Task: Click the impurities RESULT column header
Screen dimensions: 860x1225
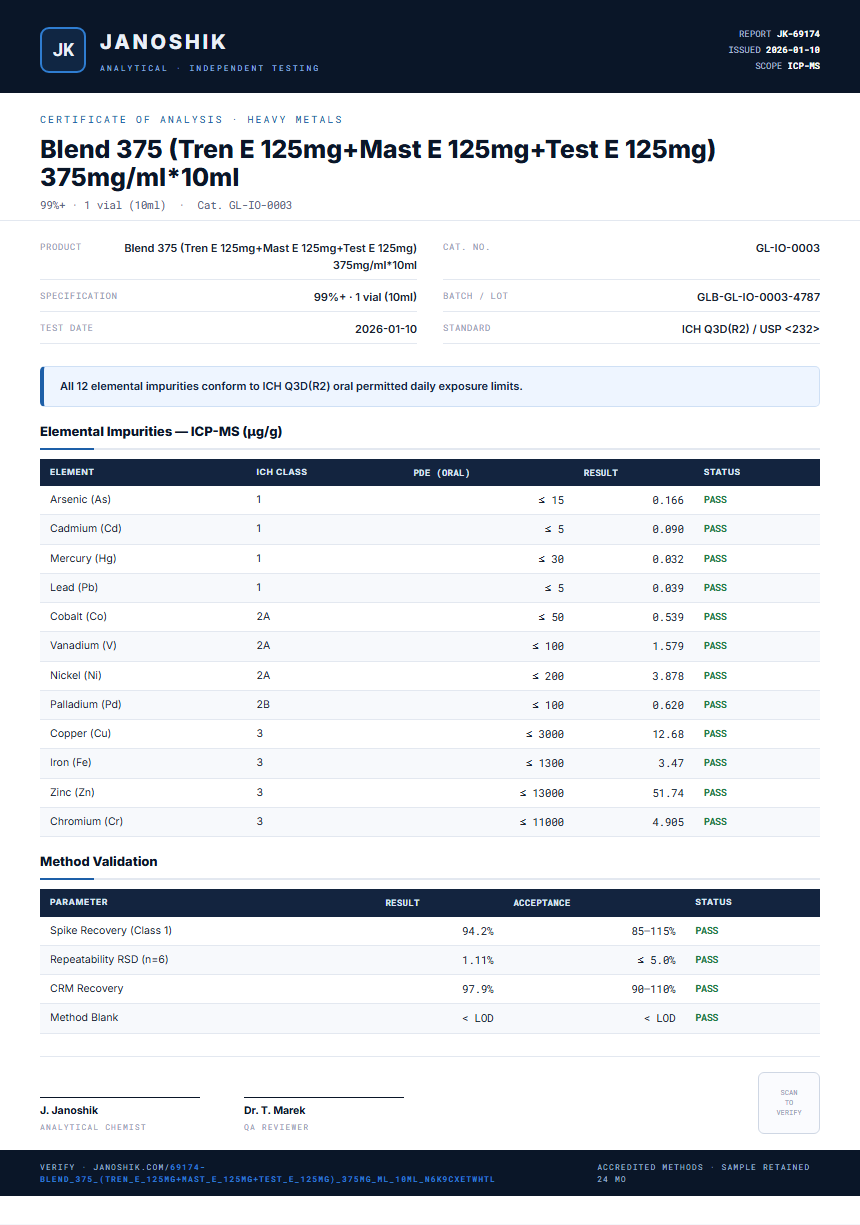Action: coord(601,472)
